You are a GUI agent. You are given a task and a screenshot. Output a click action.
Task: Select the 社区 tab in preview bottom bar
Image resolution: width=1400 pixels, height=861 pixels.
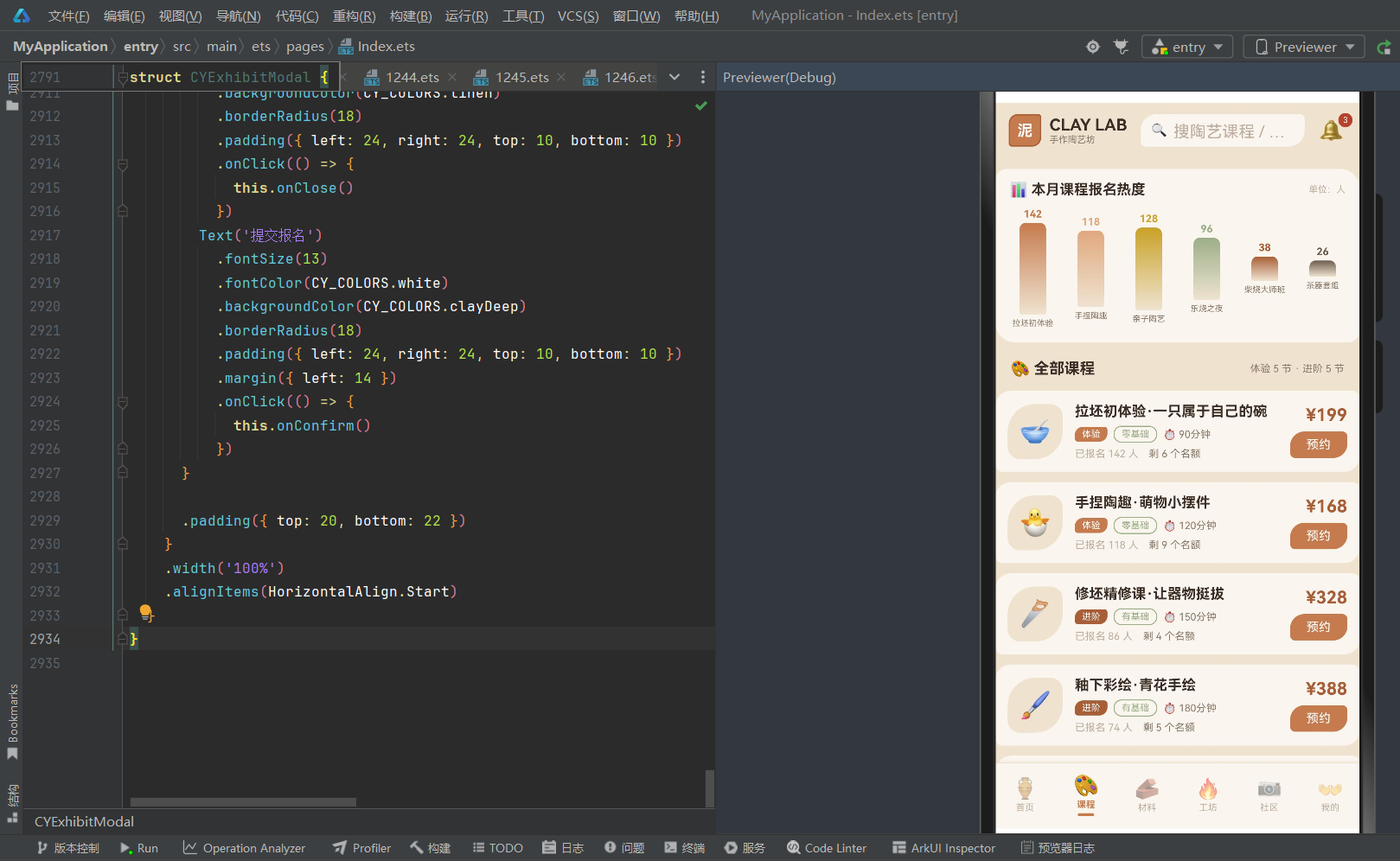pos(1269,794)
